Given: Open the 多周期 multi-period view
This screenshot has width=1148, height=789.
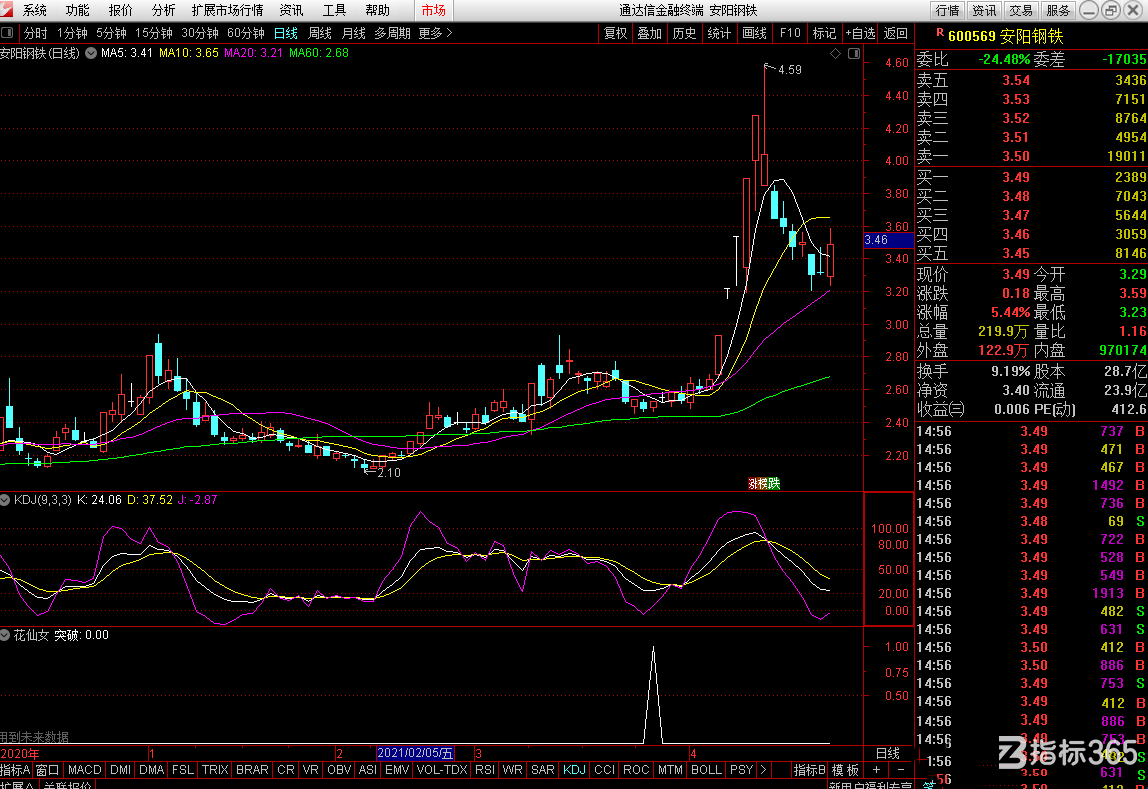Looking at the screenshot, I should coord(392,33).
